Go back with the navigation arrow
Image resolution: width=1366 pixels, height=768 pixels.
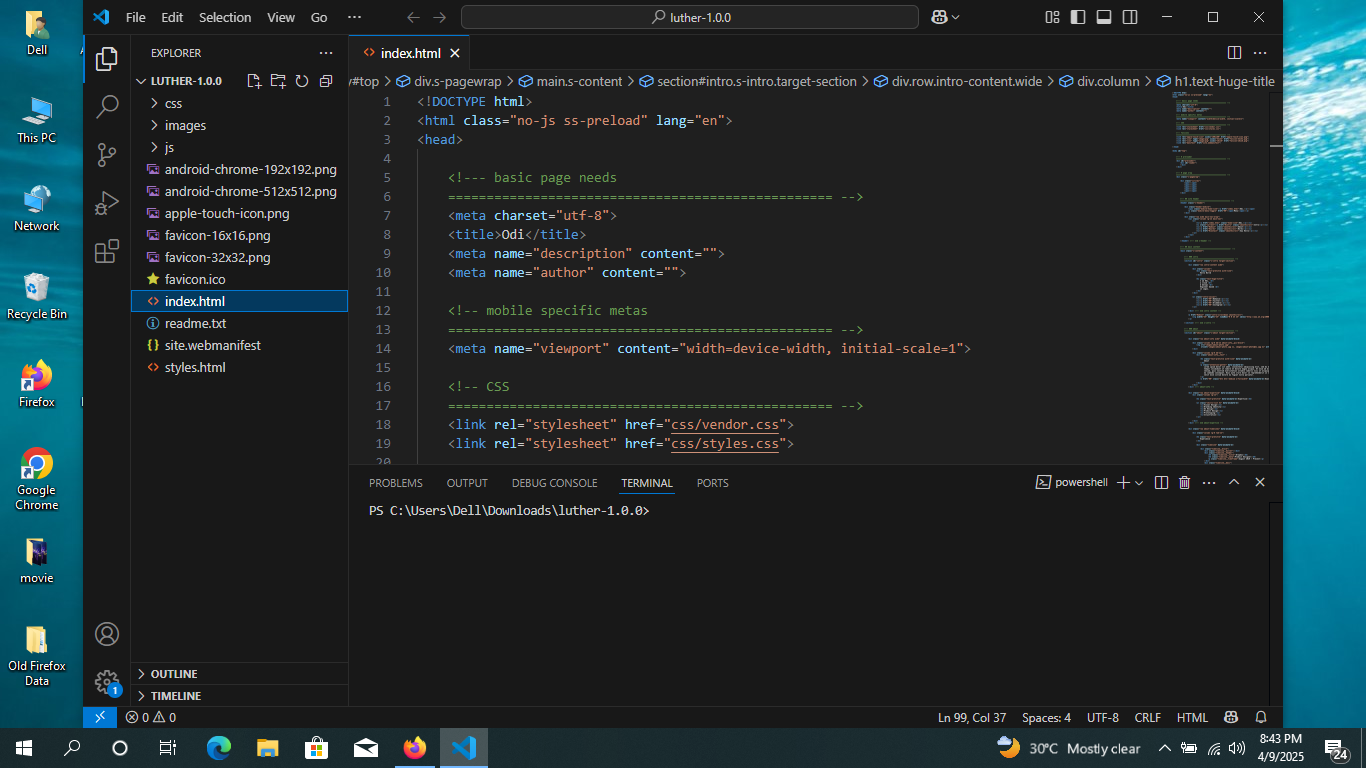tap(414, 17)
